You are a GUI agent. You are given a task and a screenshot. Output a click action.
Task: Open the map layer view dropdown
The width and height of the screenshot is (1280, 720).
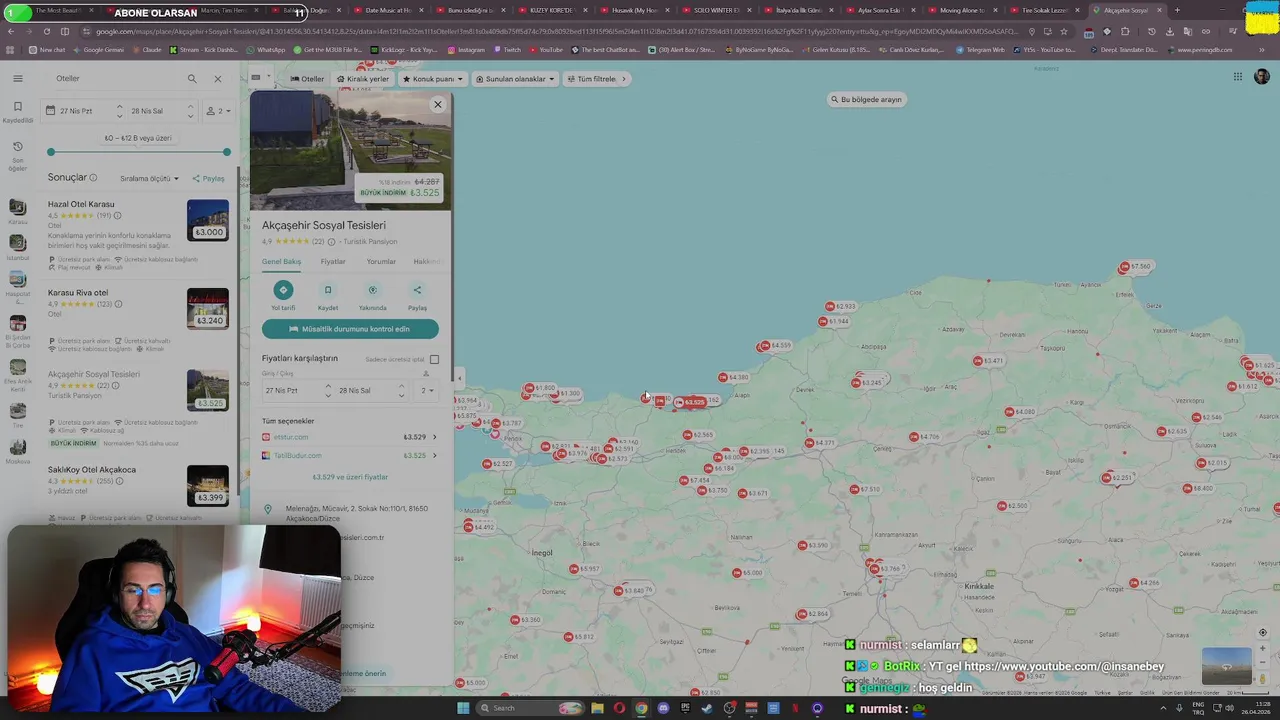[x=260, y=77]
